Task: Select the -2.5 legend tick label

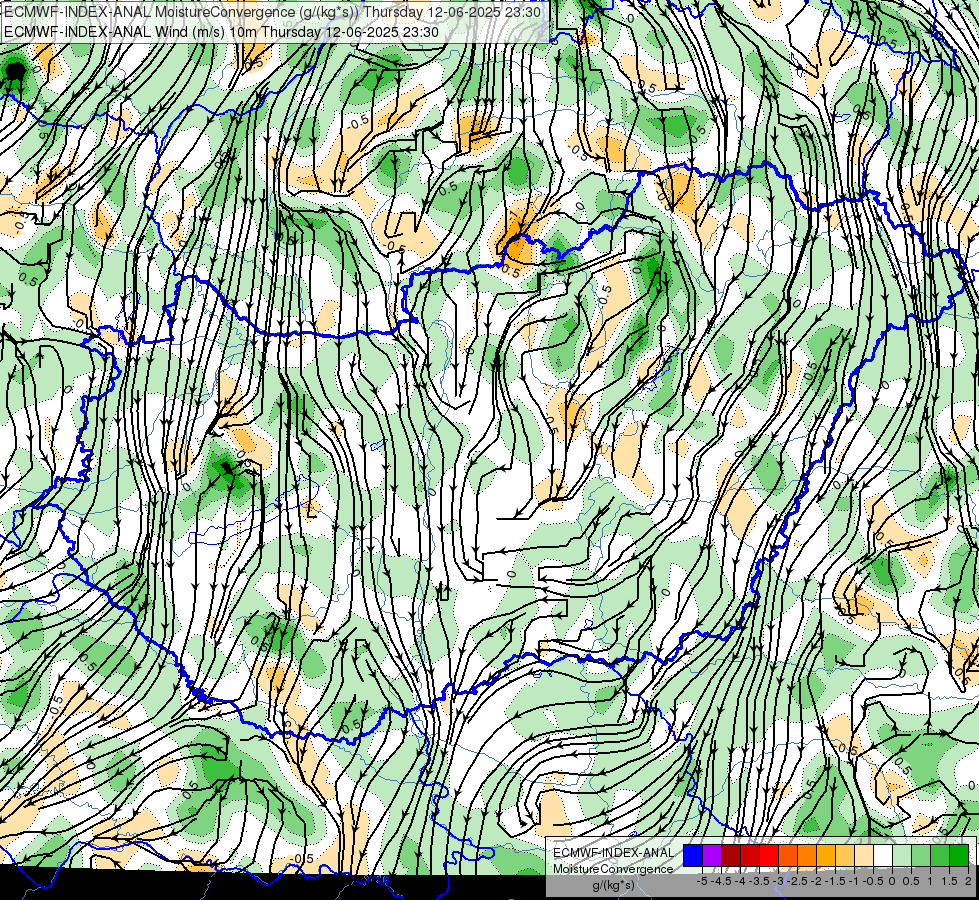Action: [x=798, y=881]
